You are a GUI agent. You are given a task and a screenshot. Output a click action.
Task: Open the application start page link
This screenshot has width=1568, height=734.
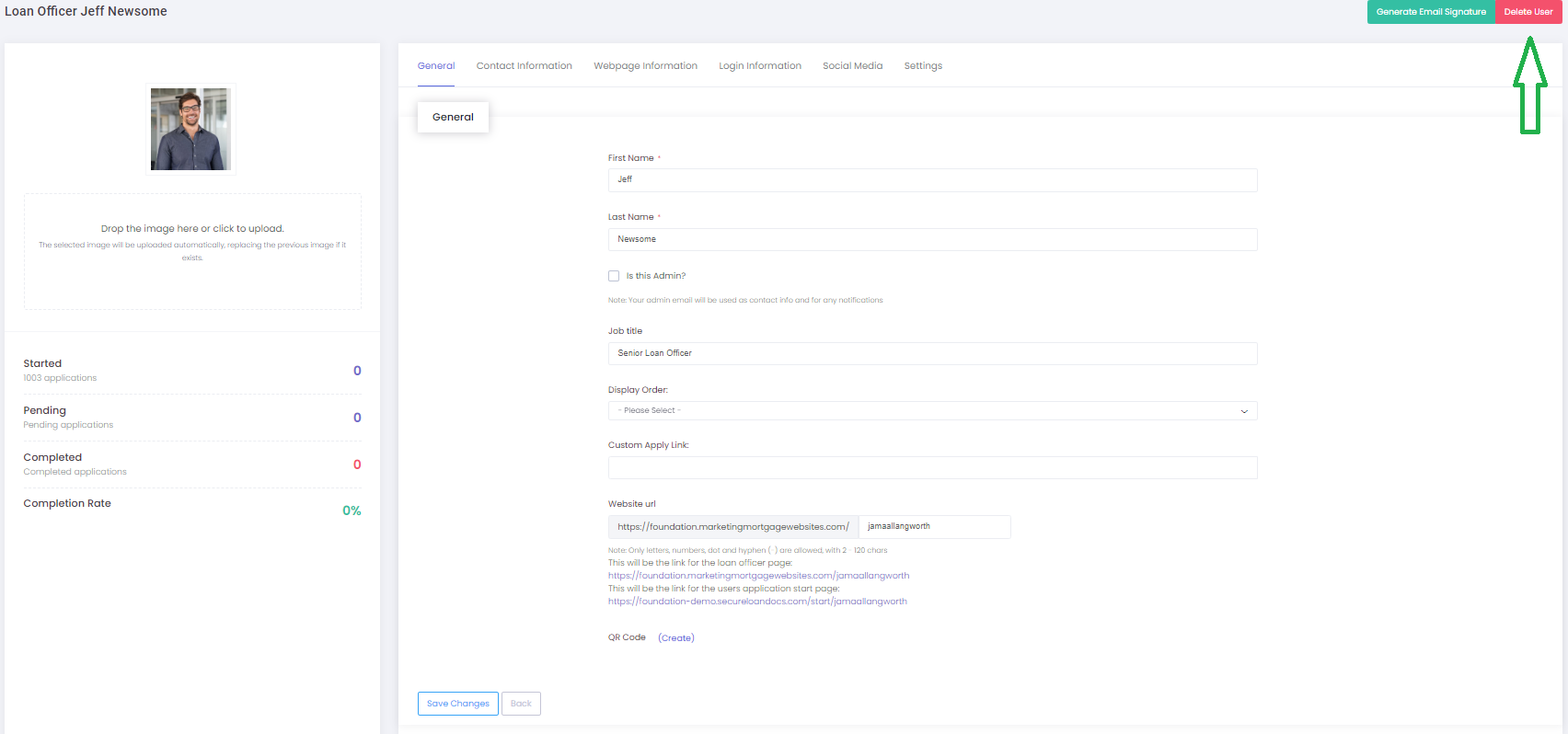(x=757, y=602)
